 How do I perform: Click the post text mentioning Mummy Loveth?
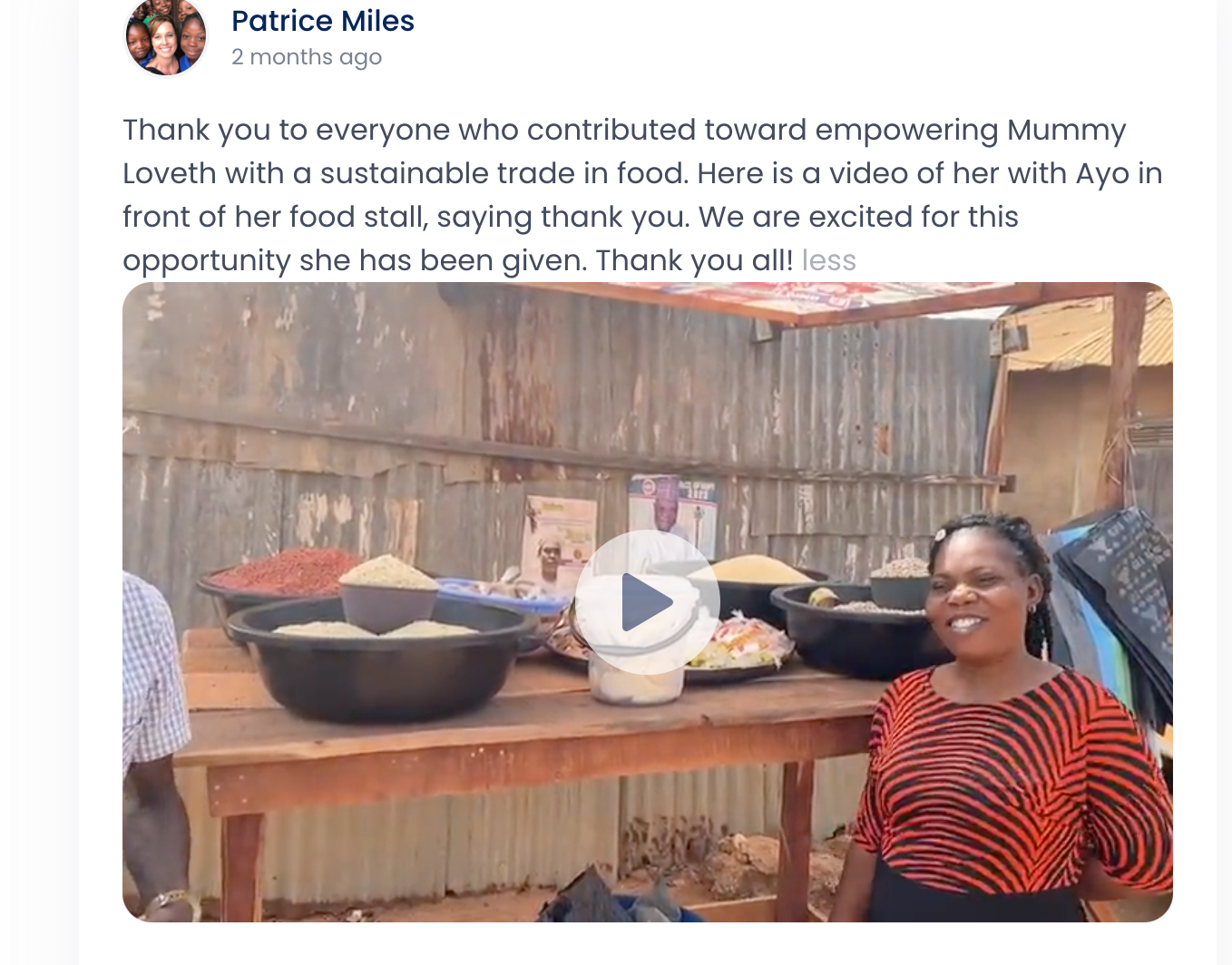click(642, 195)
